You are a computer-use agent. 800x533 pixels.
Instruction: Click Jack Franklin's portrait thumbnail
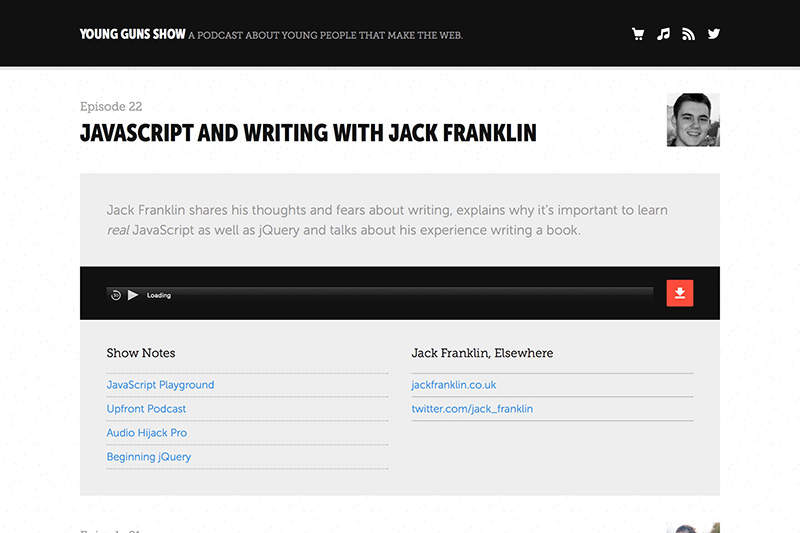point(693,120)
